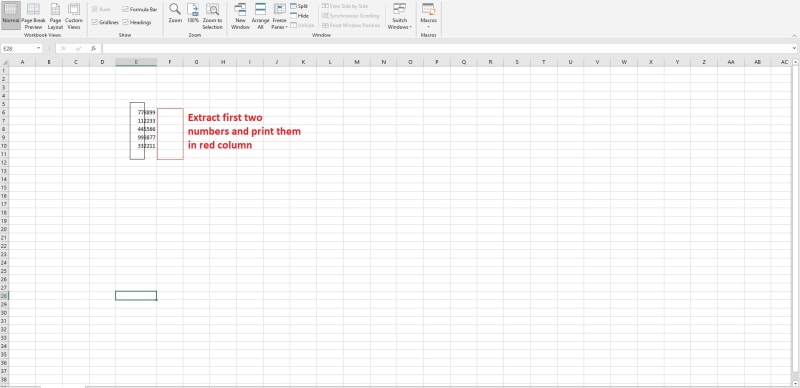Viewport: 800px width, 388px height.
Task: Switch to Normal workbook view
Action: tap(11, 15)
